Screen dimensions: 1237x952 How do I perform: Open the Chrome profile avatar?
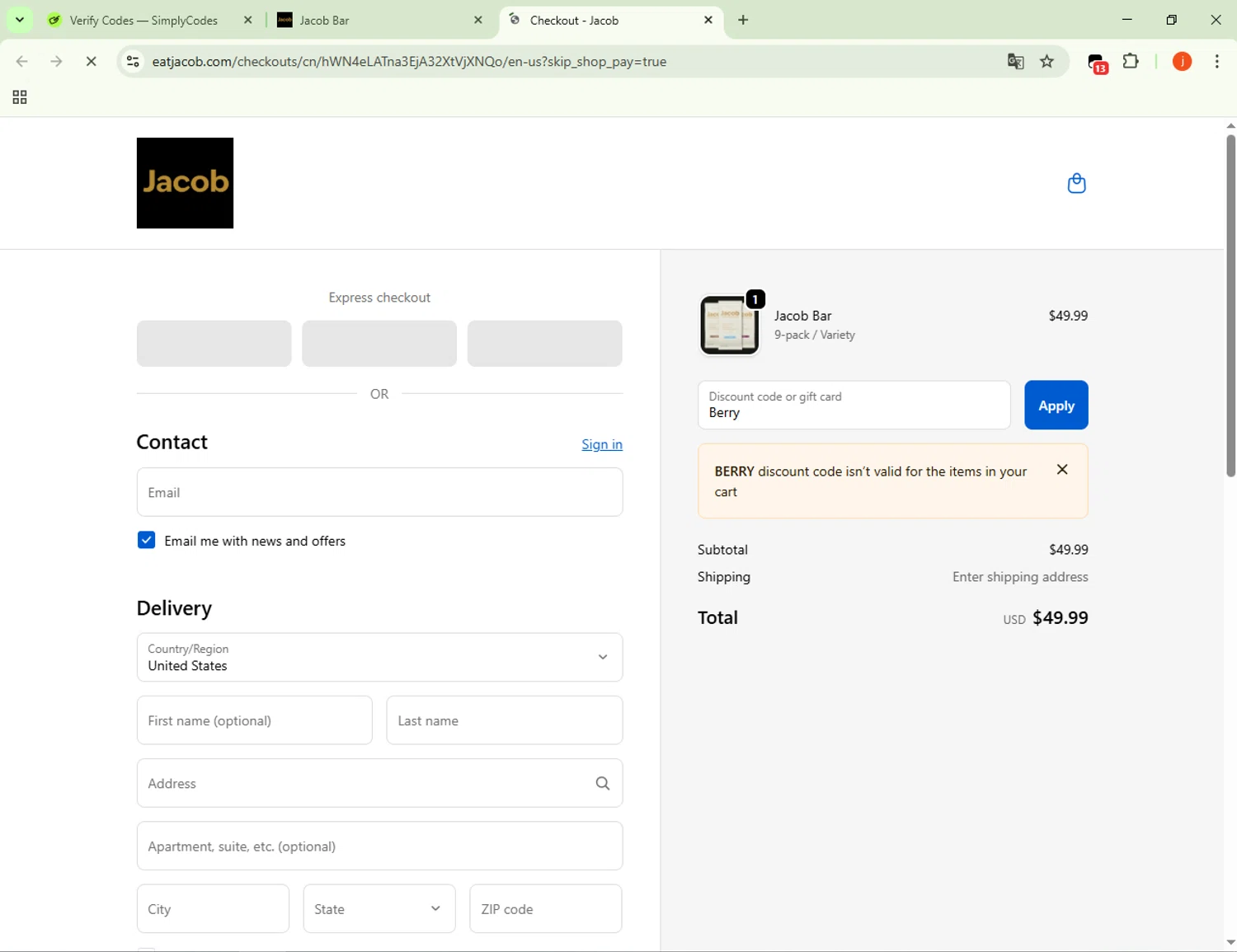(1182, 62)
